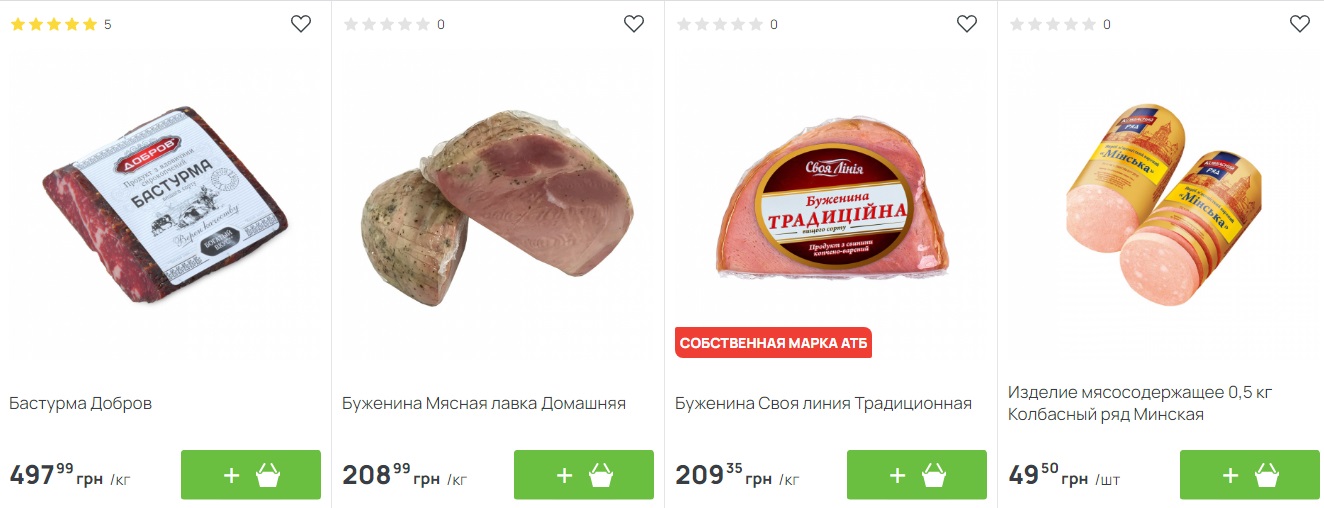
Task: Add Бастурма Добров to favorites with heart icon
Action: point(301,24)
